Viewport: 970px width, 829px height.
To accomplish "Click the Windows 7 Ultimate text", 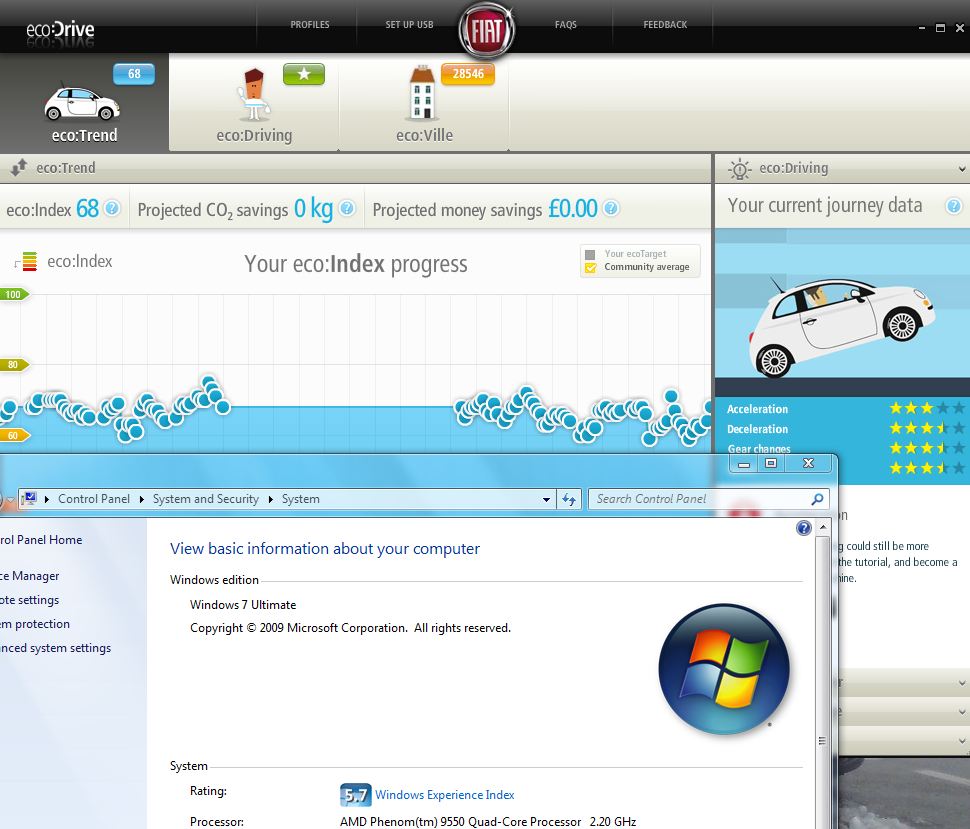I will click(243, 605).
